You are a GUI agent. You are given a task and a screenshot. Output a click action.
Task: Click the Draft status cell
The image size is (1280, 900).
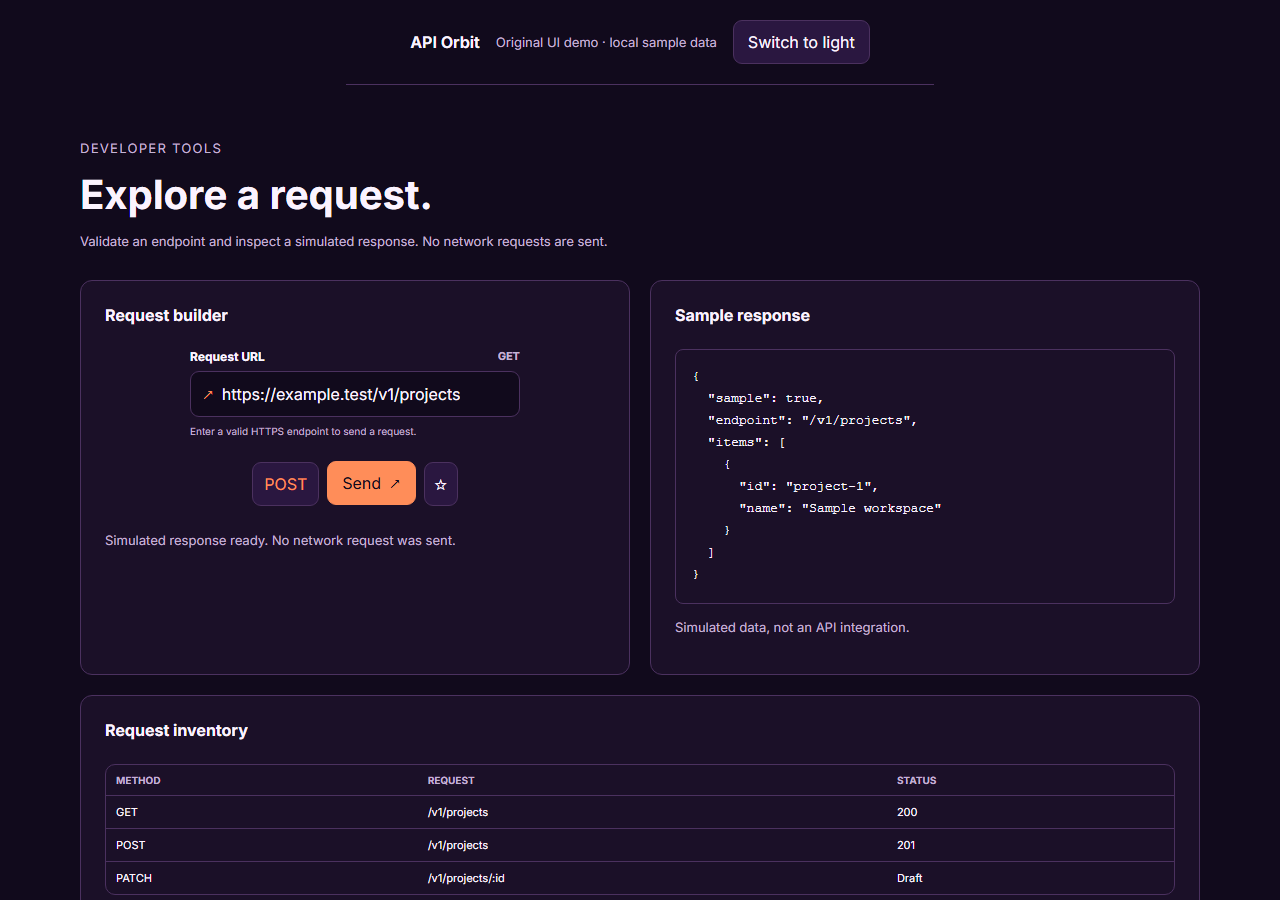(910, 878)
